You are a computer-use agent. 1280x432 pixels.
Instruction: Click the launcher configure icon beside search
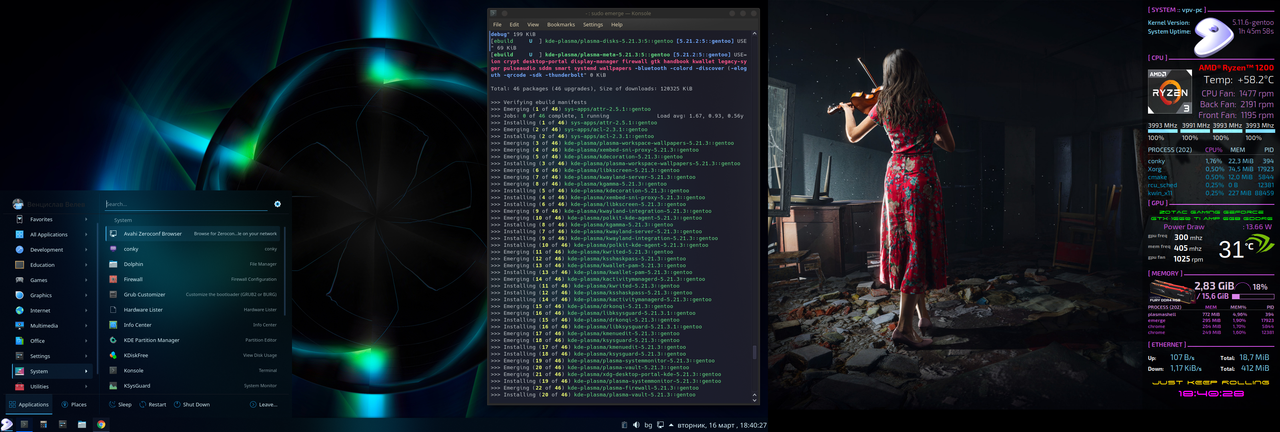tap(277, 204)
